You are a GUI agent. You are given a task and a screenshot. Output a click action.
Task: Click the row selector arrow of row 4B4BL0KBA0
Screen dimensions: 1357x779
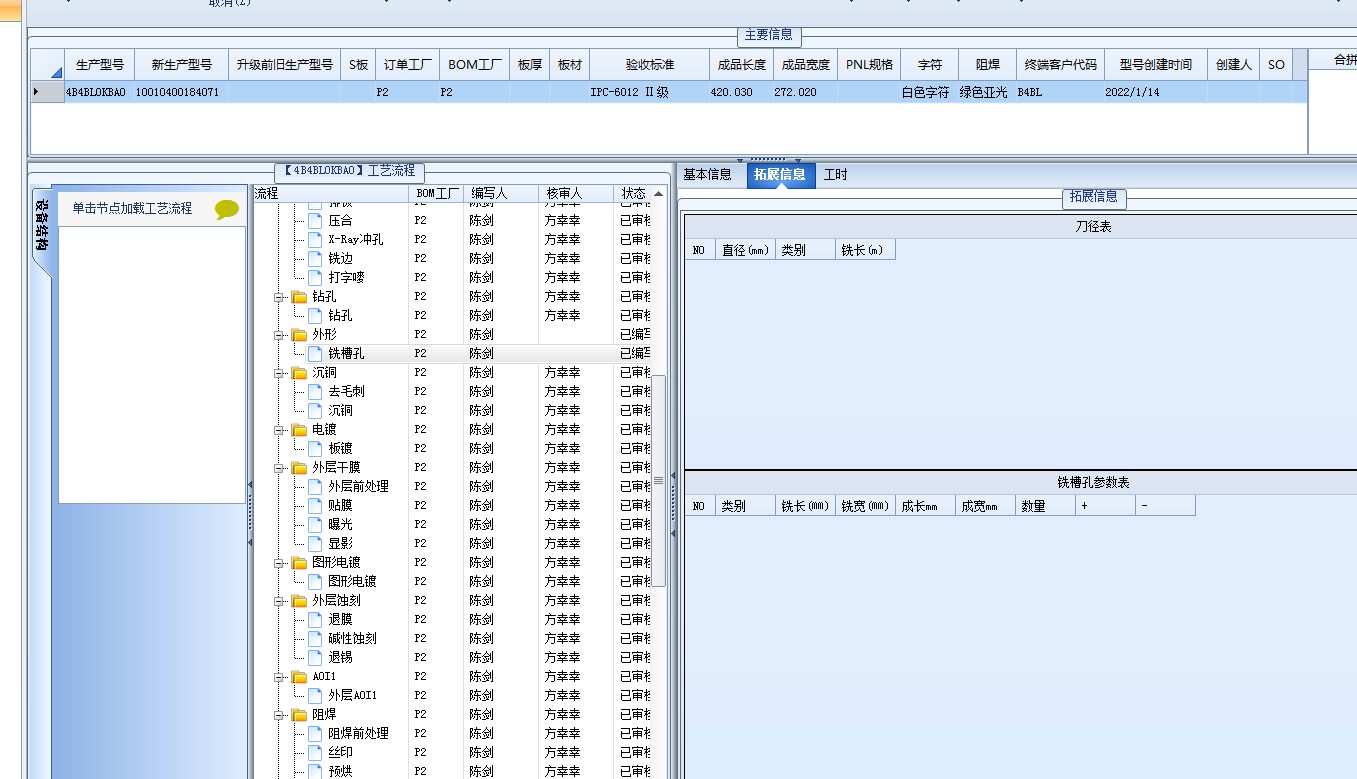[x=38, y=92]
